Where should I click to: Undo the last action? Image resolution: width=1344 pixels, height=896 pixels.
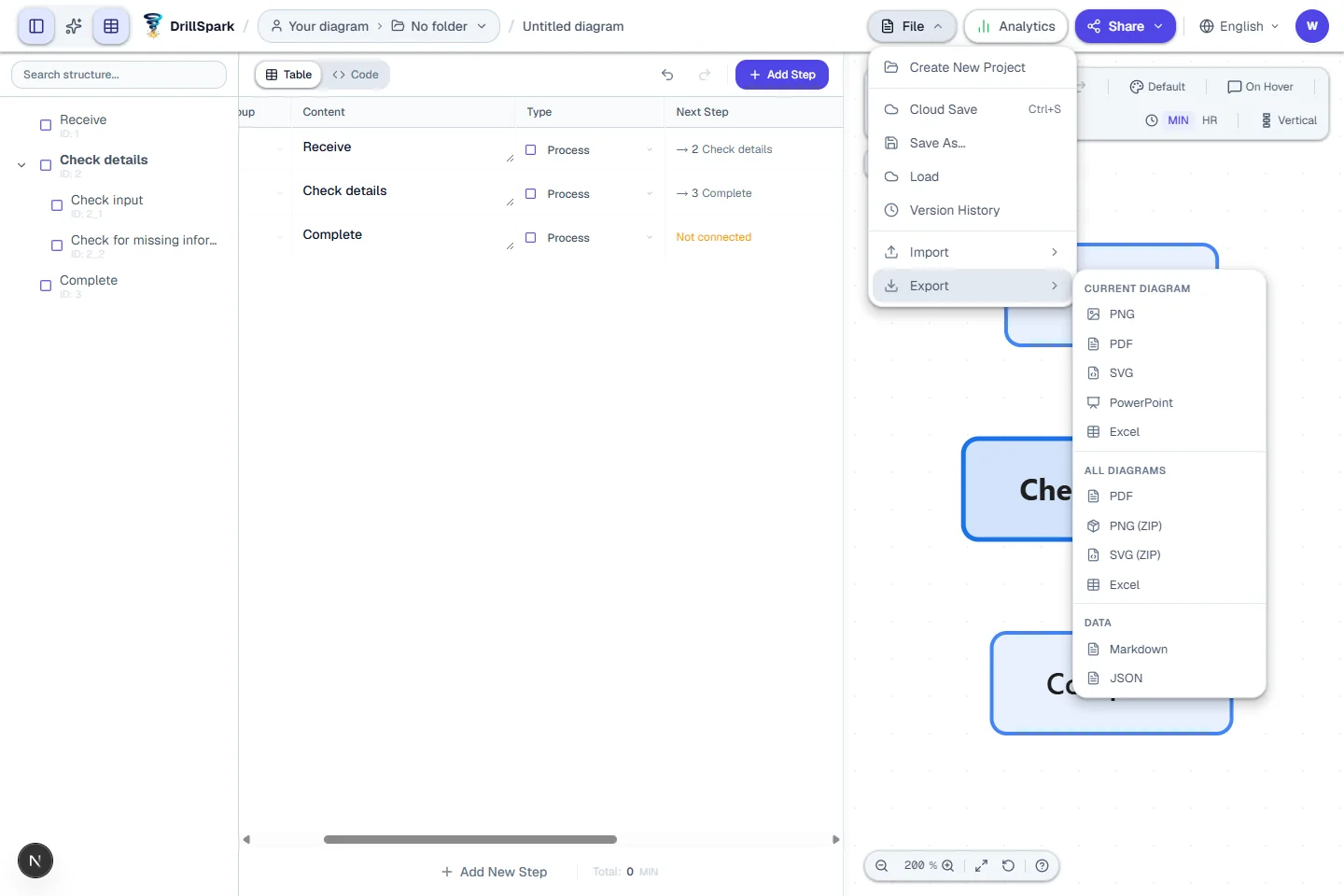click(667, 75)
